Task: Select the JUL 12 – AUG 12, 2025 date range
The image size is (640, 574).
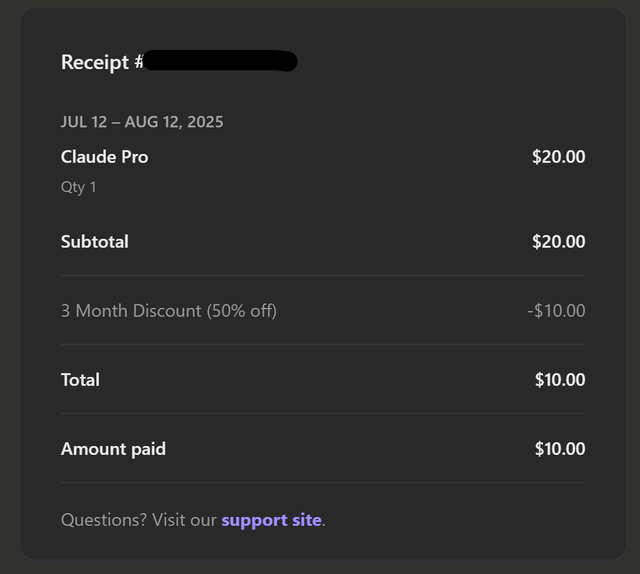Action: pos(142,122)
